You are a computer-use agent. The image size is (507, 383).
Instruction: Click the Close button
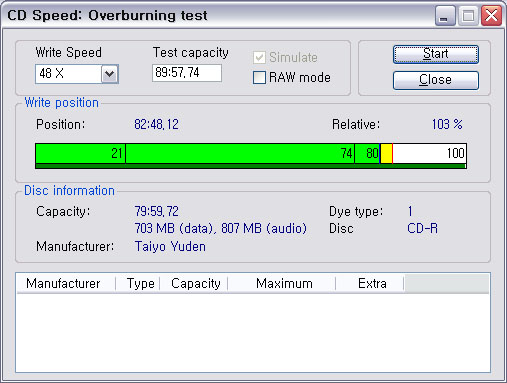coord(436,80)
